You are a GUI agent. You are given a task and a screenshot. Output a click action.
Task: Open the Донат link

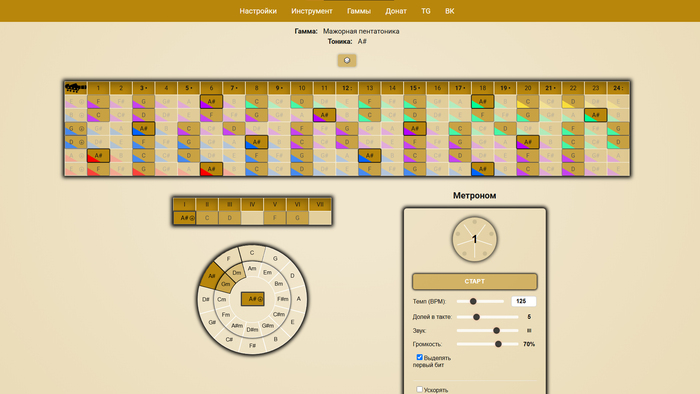(x=396, y=11)
